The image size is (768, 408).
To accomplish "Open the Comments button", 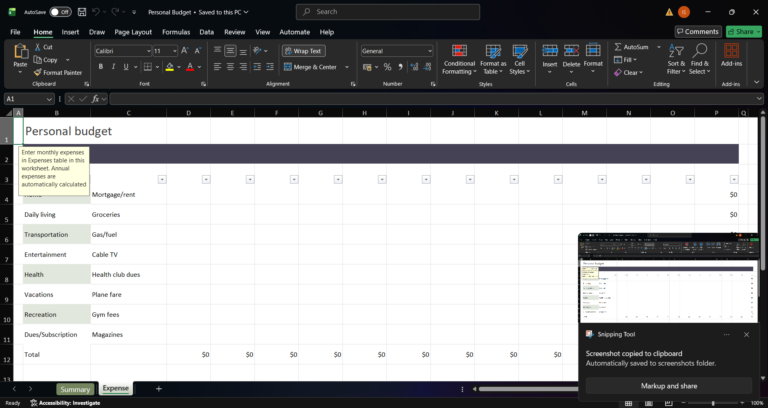I will pyautogui.click(x=697, y=32).
